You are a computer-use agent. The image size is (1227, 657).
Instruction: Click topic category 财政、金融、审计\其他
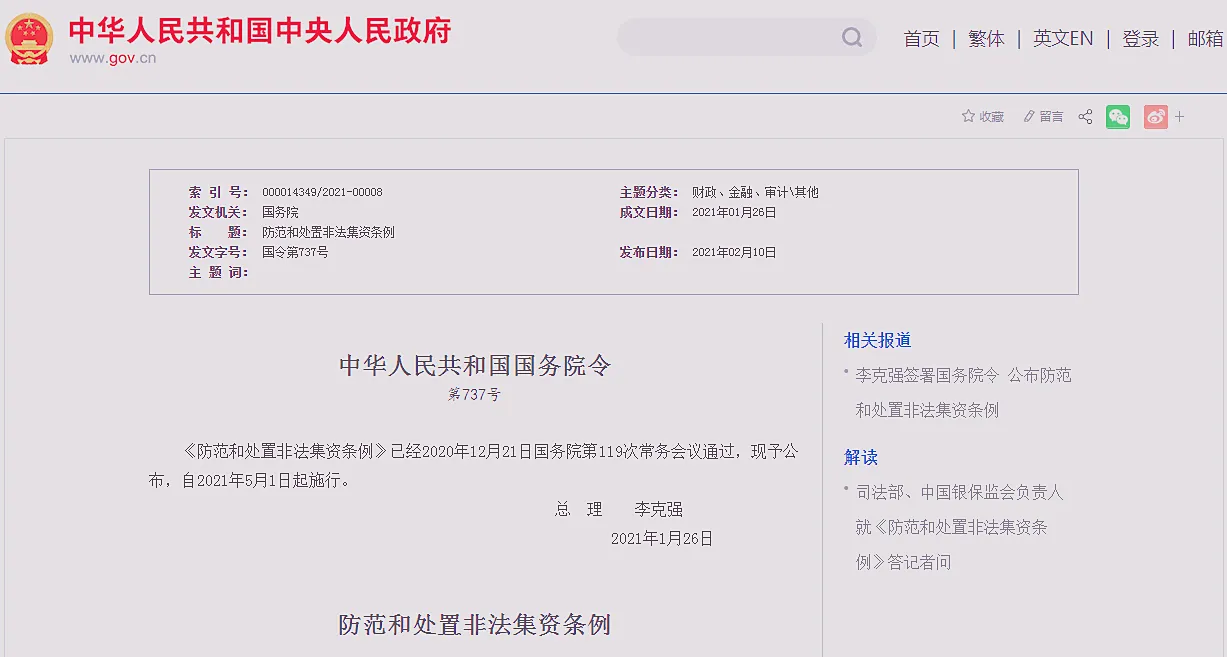pos(755,192)
